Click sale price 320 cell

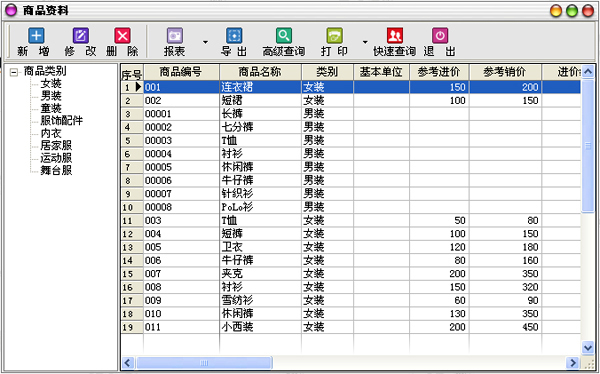click(x=505, y=287)
